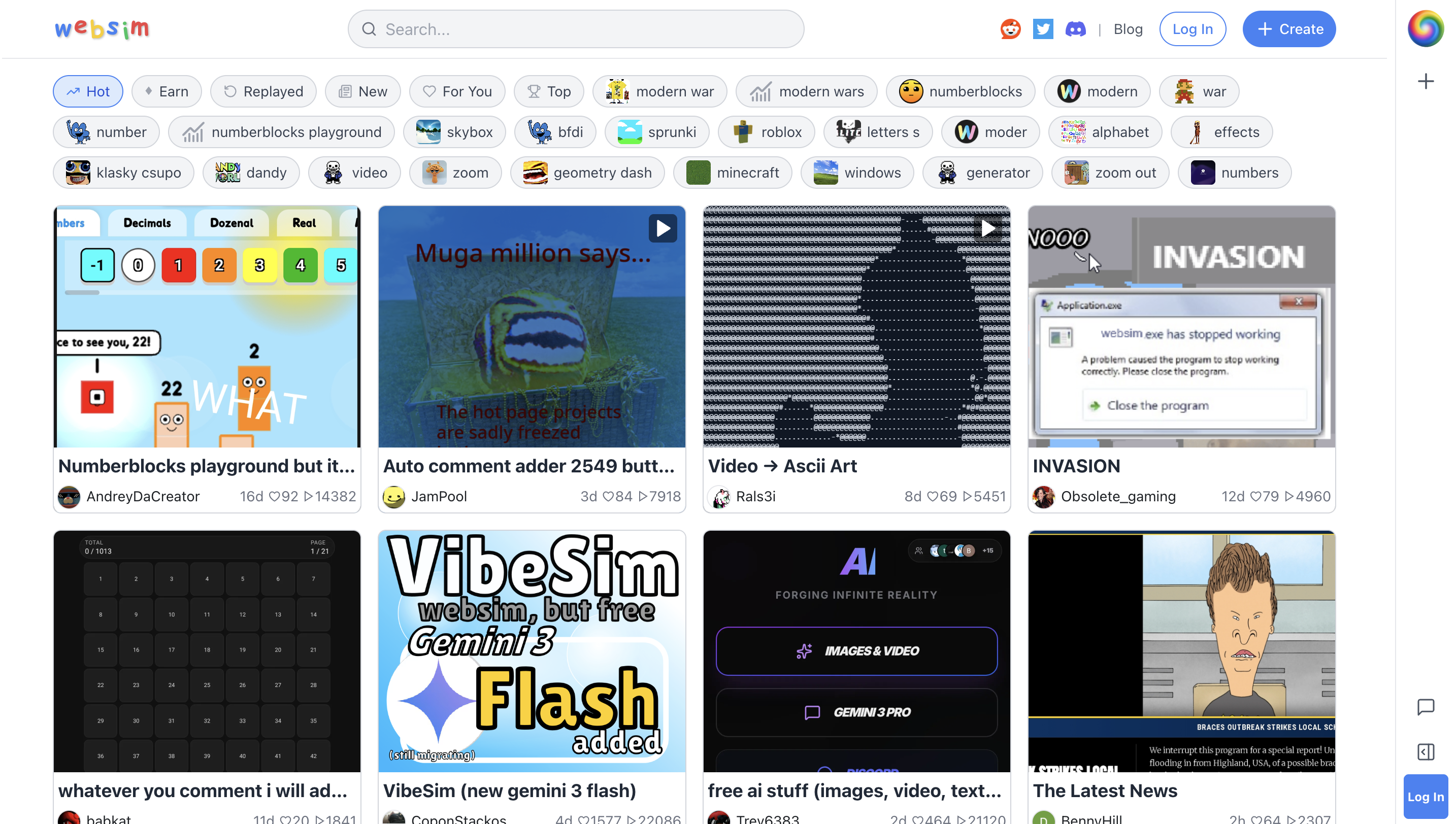Click the Create button

coord(1288,29)
